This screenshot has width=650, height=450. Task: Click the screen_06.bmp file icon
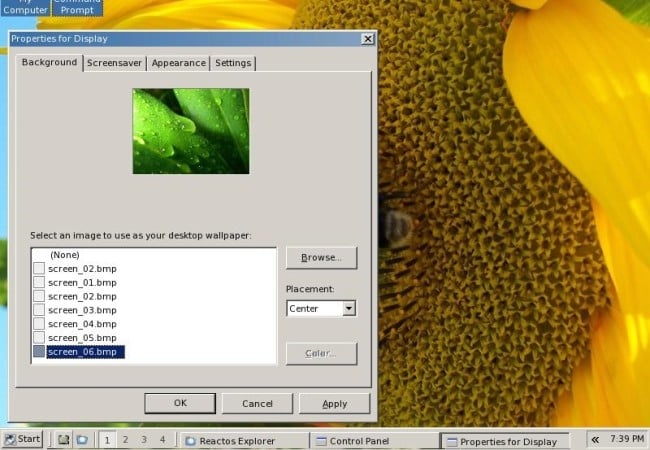[x=39, y=351]
